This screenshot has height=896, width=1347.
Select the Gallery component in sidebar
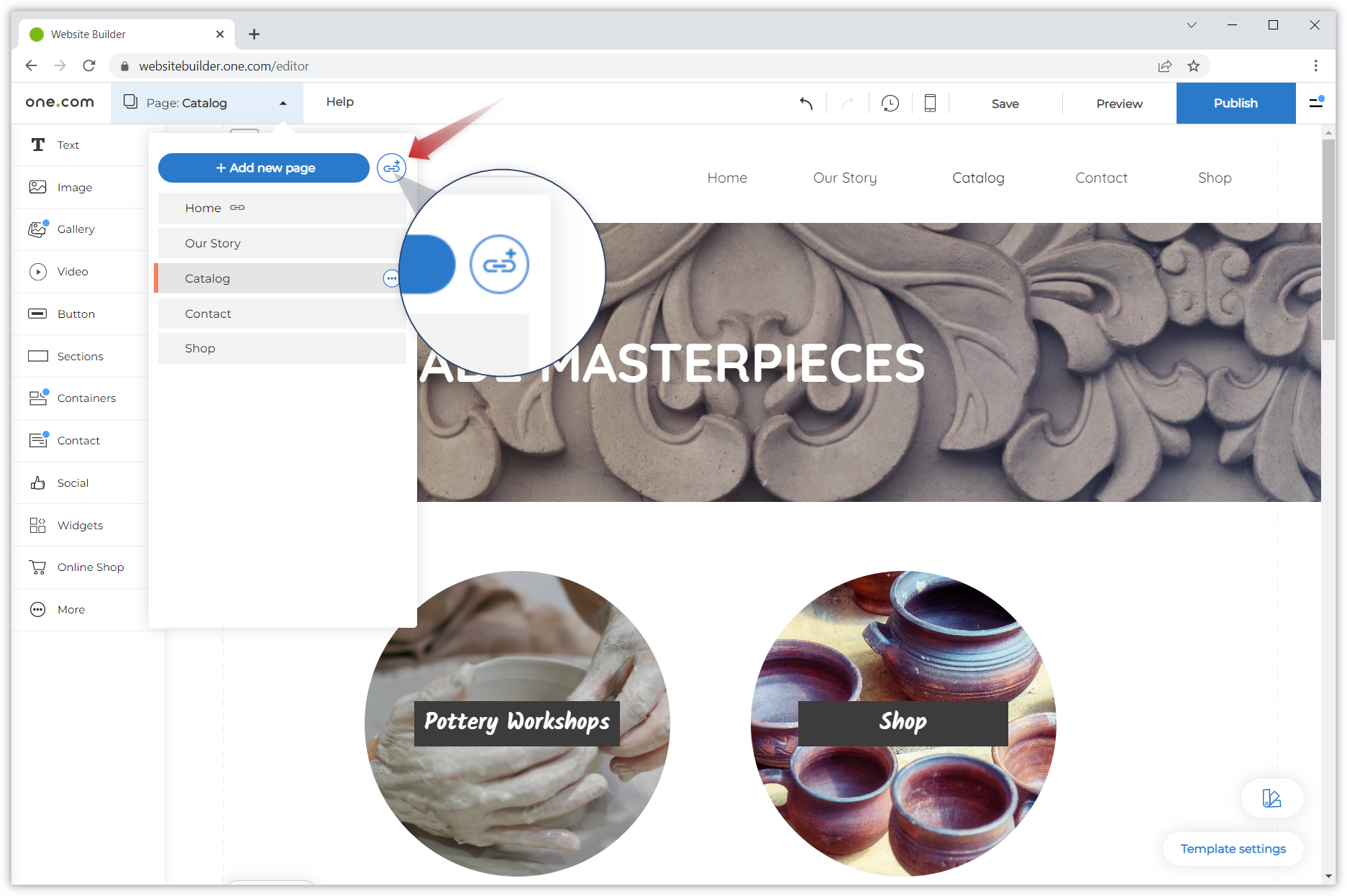click(76, 229)
